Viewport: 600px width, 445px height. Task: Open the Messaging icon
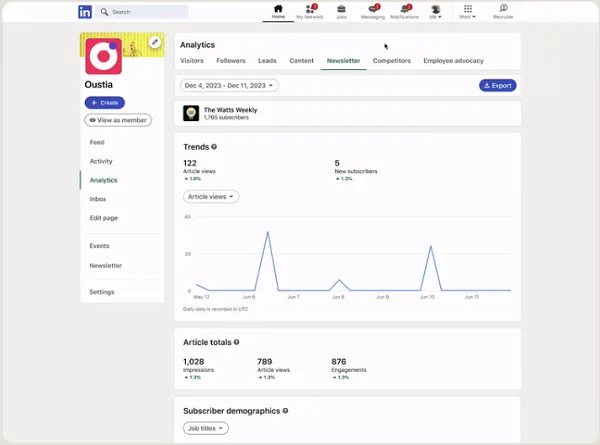[x=373, y=11]
